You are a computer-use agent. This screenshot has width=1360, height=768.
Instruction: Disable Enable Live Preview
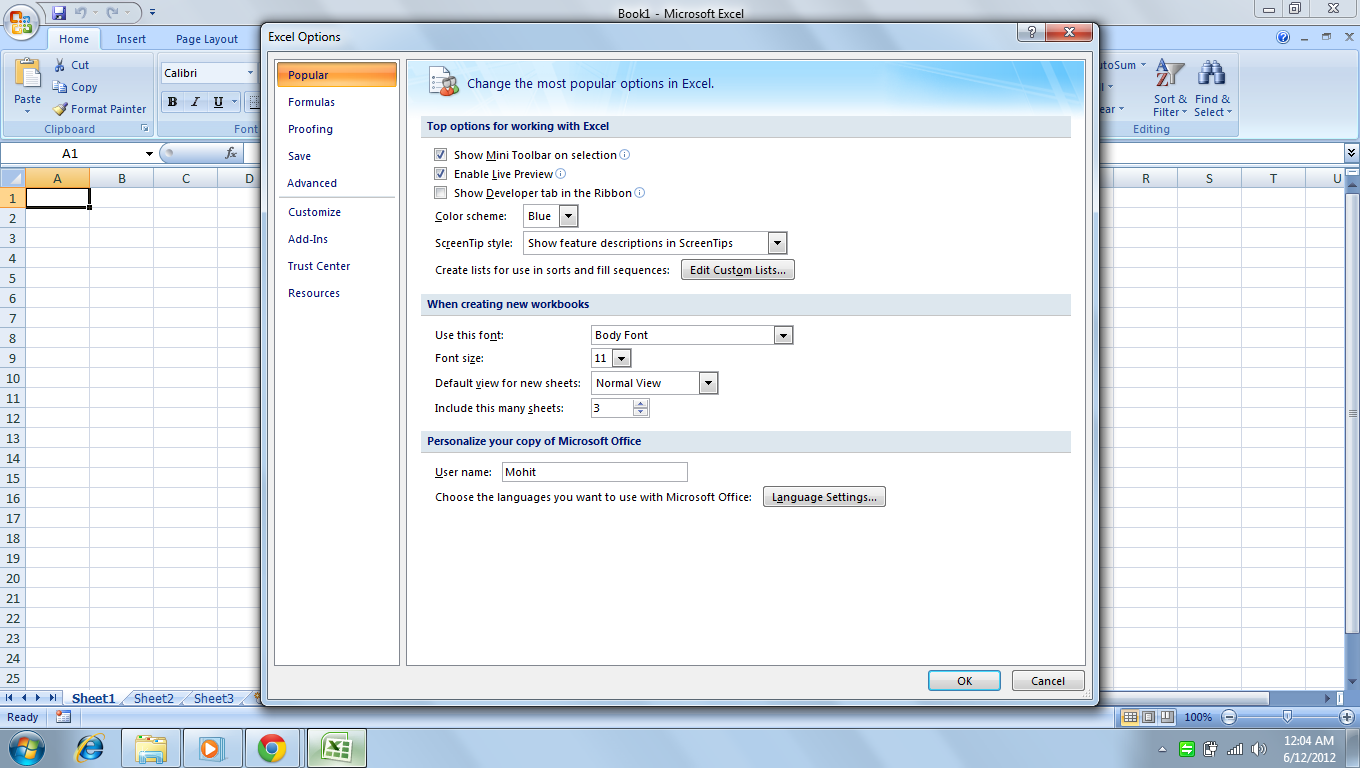pos(441,173)
